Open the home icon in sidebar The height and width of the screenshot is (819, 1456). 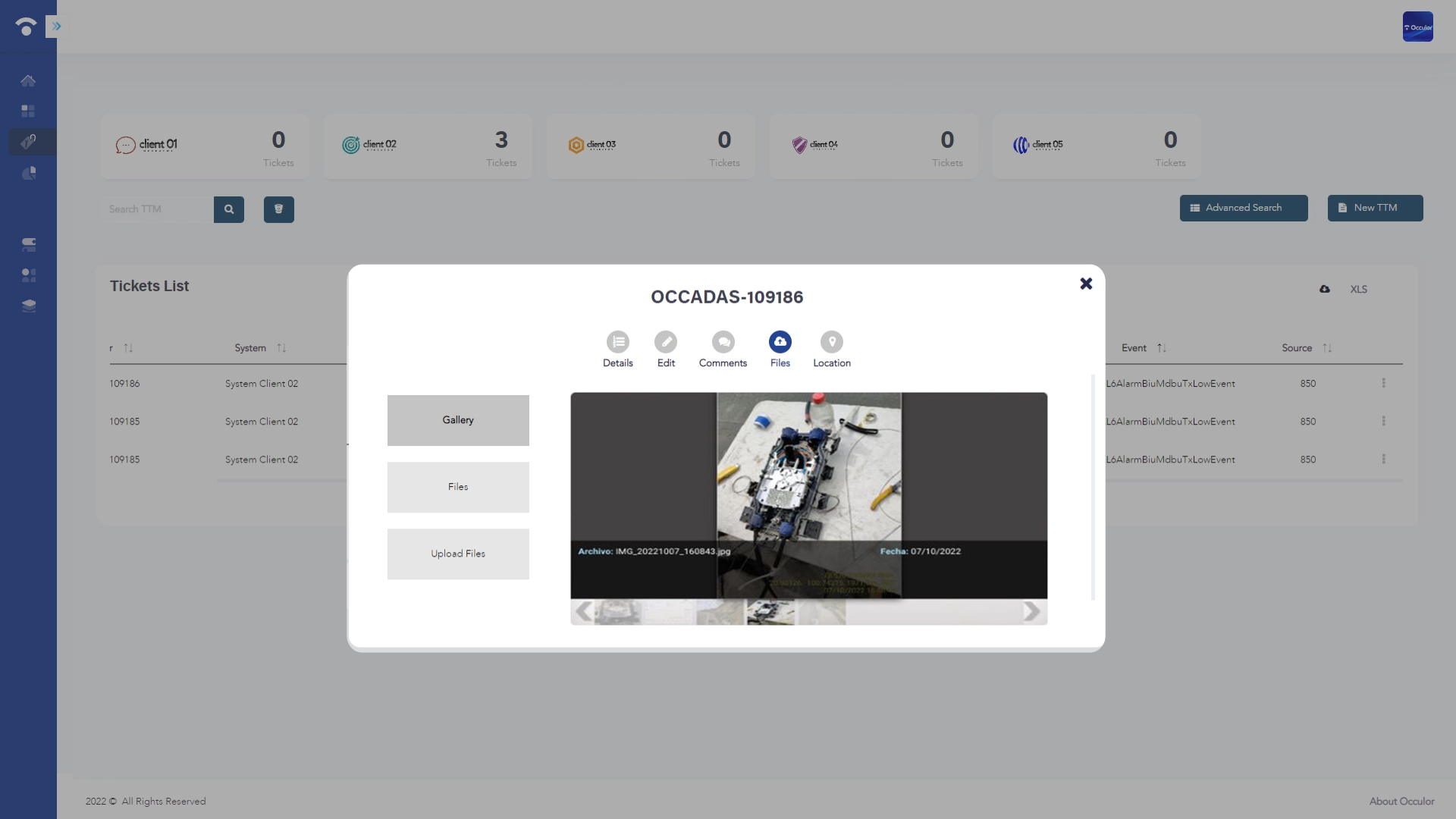pyautogui.click(x=28, y=80)
